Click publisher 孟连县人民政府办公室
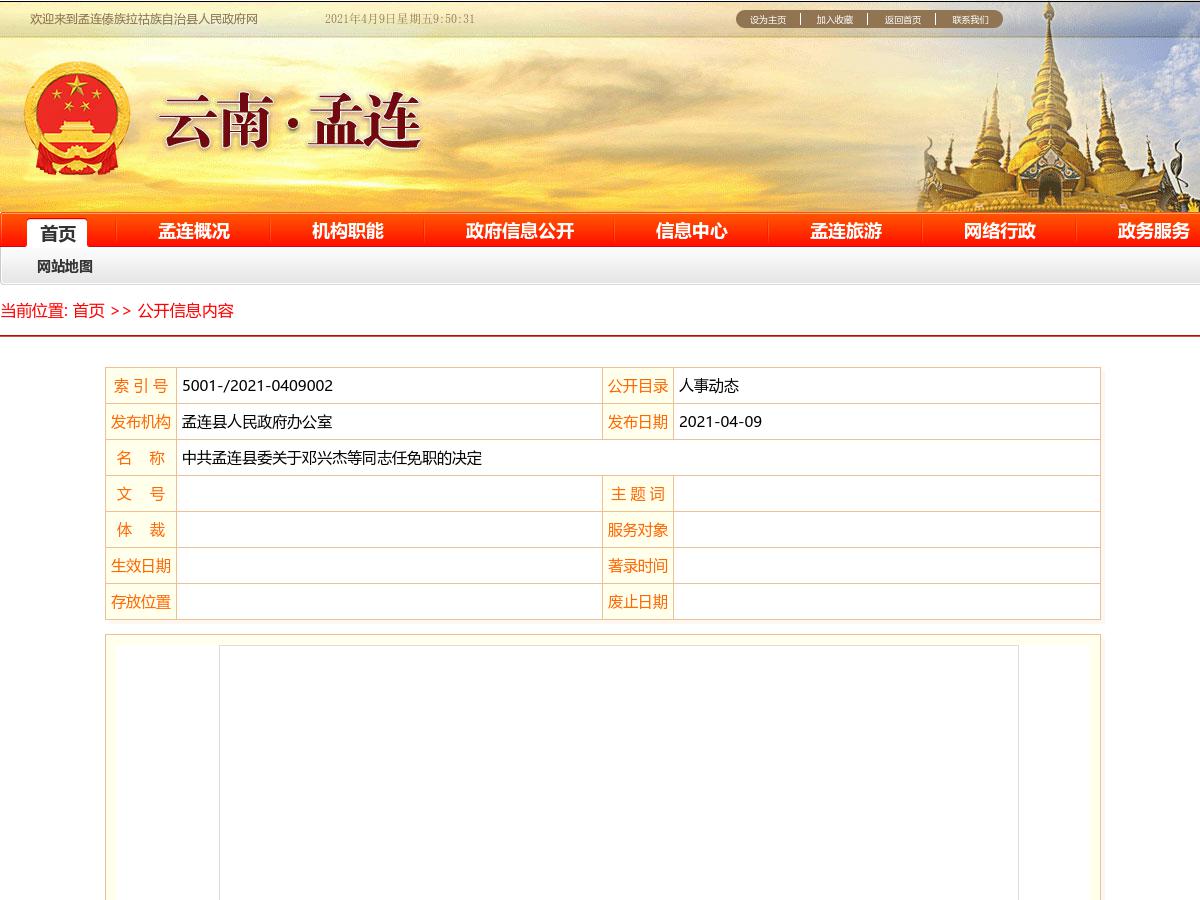 [x=257, y=422]
